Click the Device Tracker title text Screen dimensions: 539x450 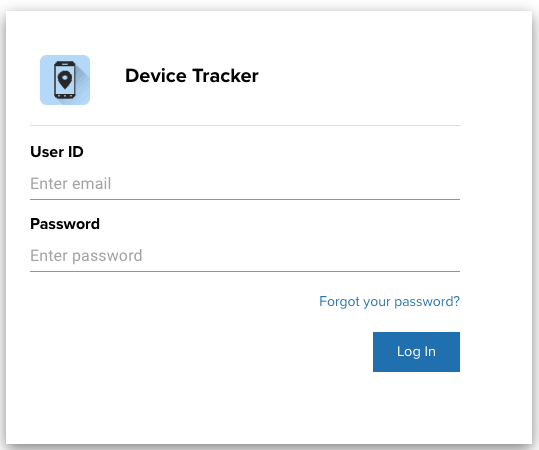point(191,76)
